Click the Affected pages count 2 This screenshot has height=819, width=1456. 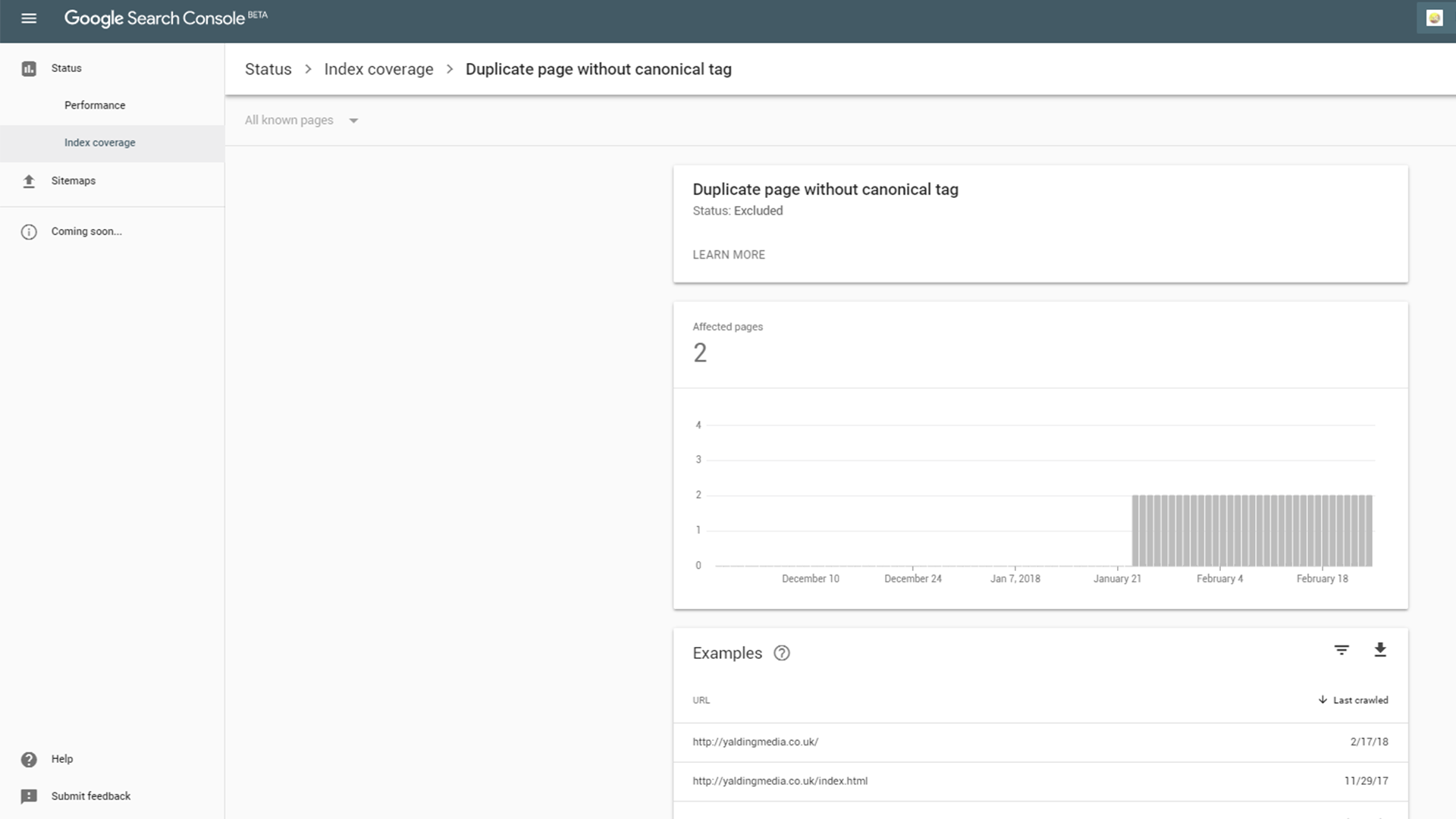(699, 353)
